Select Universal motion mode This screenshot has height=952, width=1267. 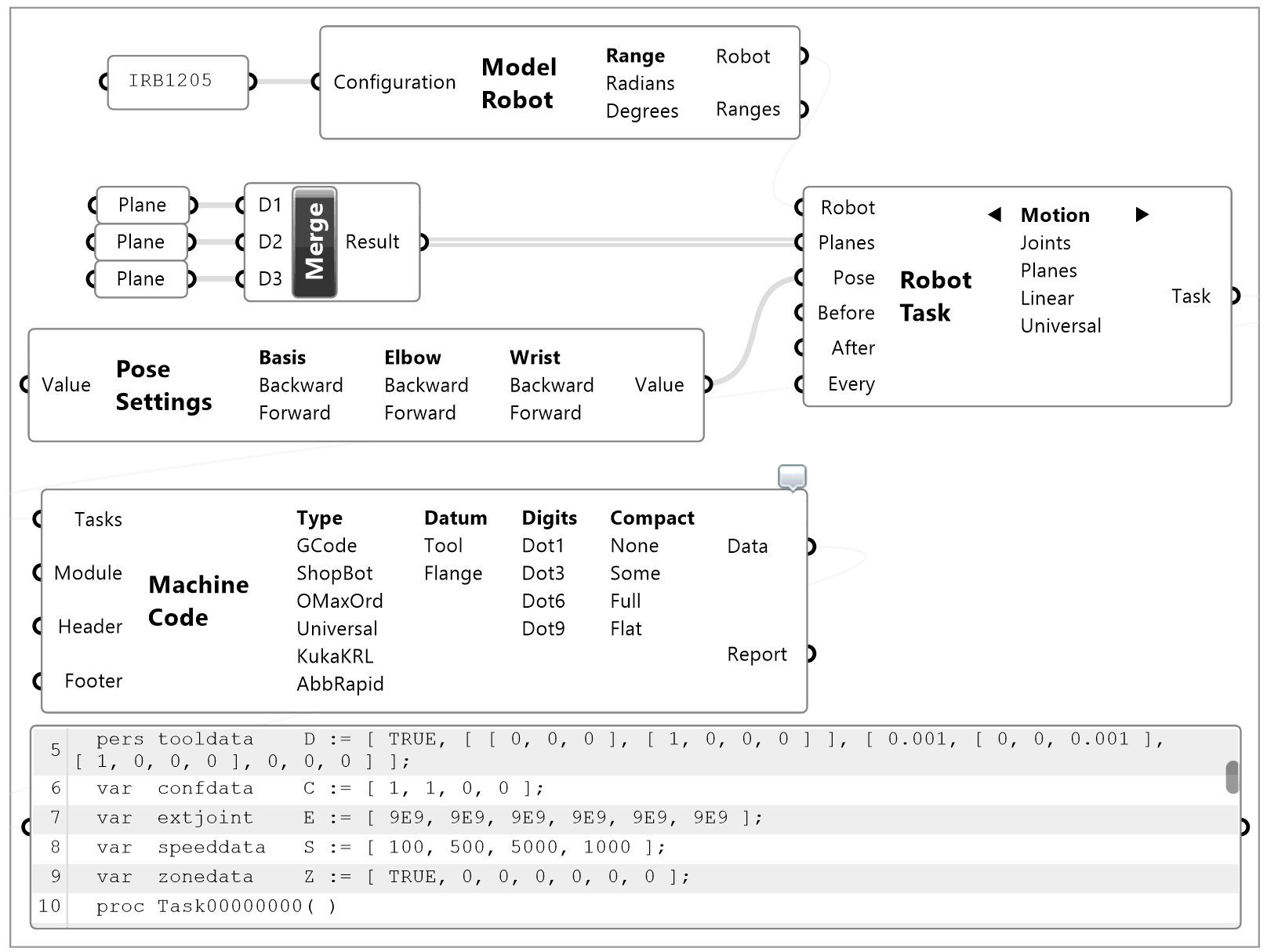[x=1061, y=325]
